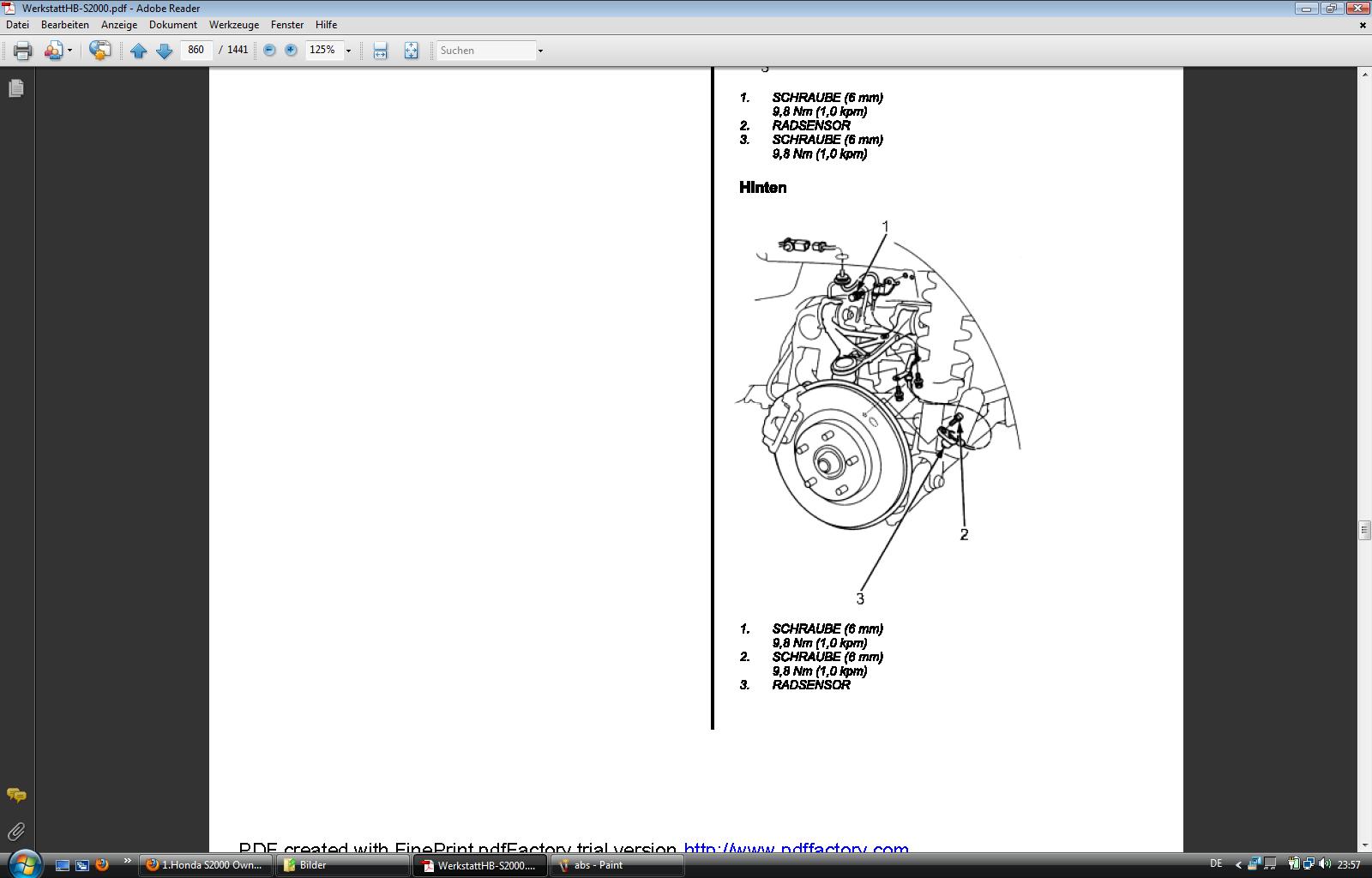Go to previous page with up arrow
1372x878 pixels.
pos(138,51)
